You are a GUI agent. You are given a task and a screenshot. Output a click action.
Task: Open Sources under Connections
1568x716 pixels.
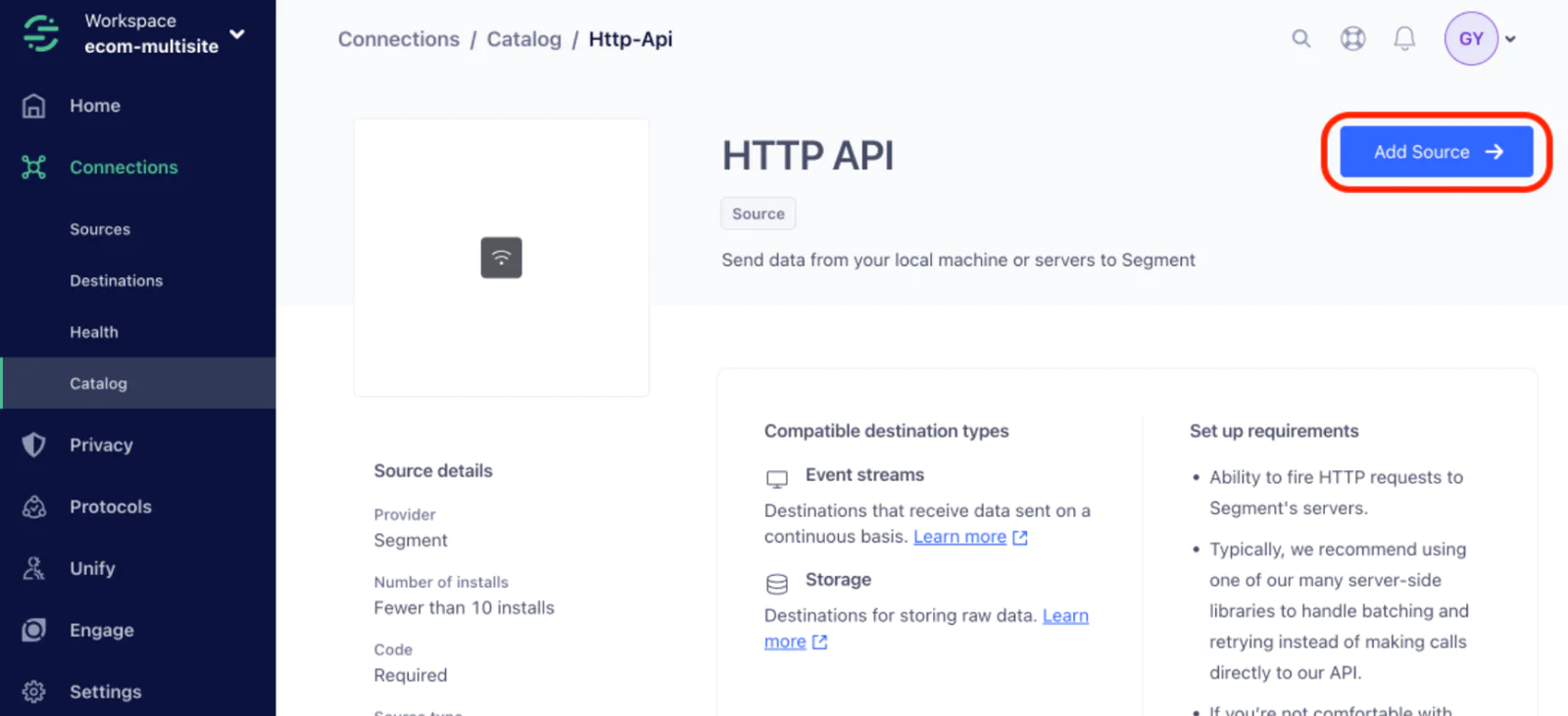tap(100, 229)
